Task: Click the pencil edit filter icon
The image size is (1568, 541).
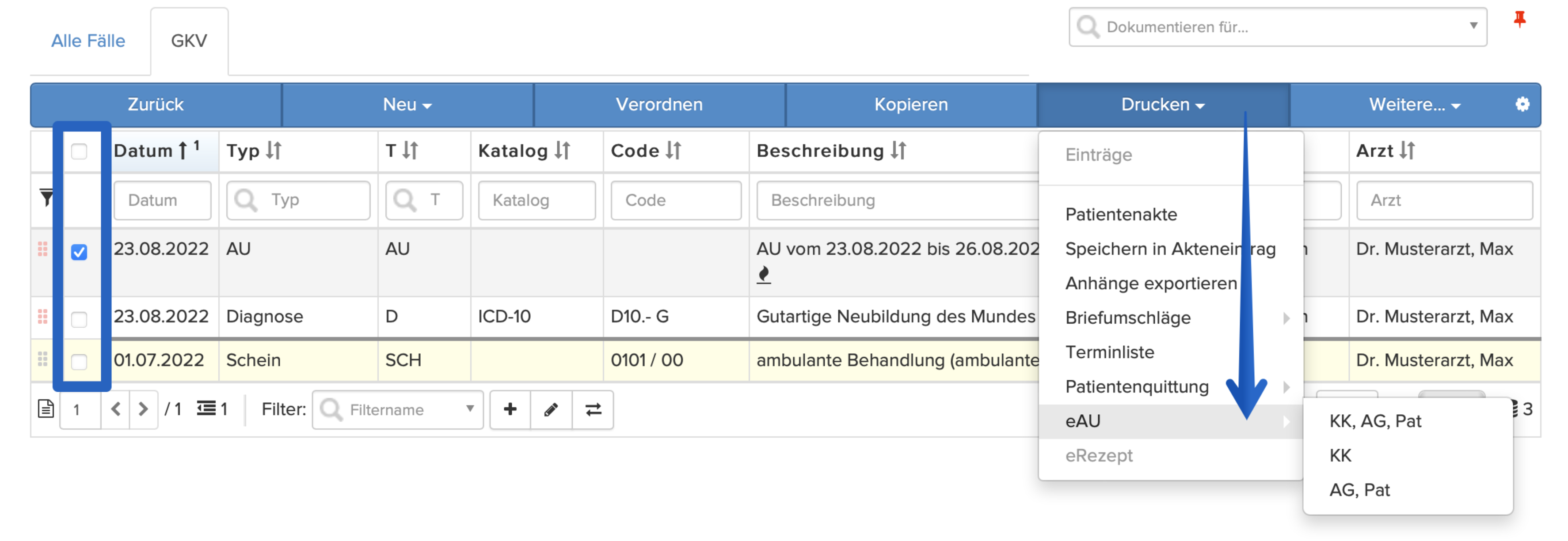Action: pyautogui.click(x=552, y=409)
